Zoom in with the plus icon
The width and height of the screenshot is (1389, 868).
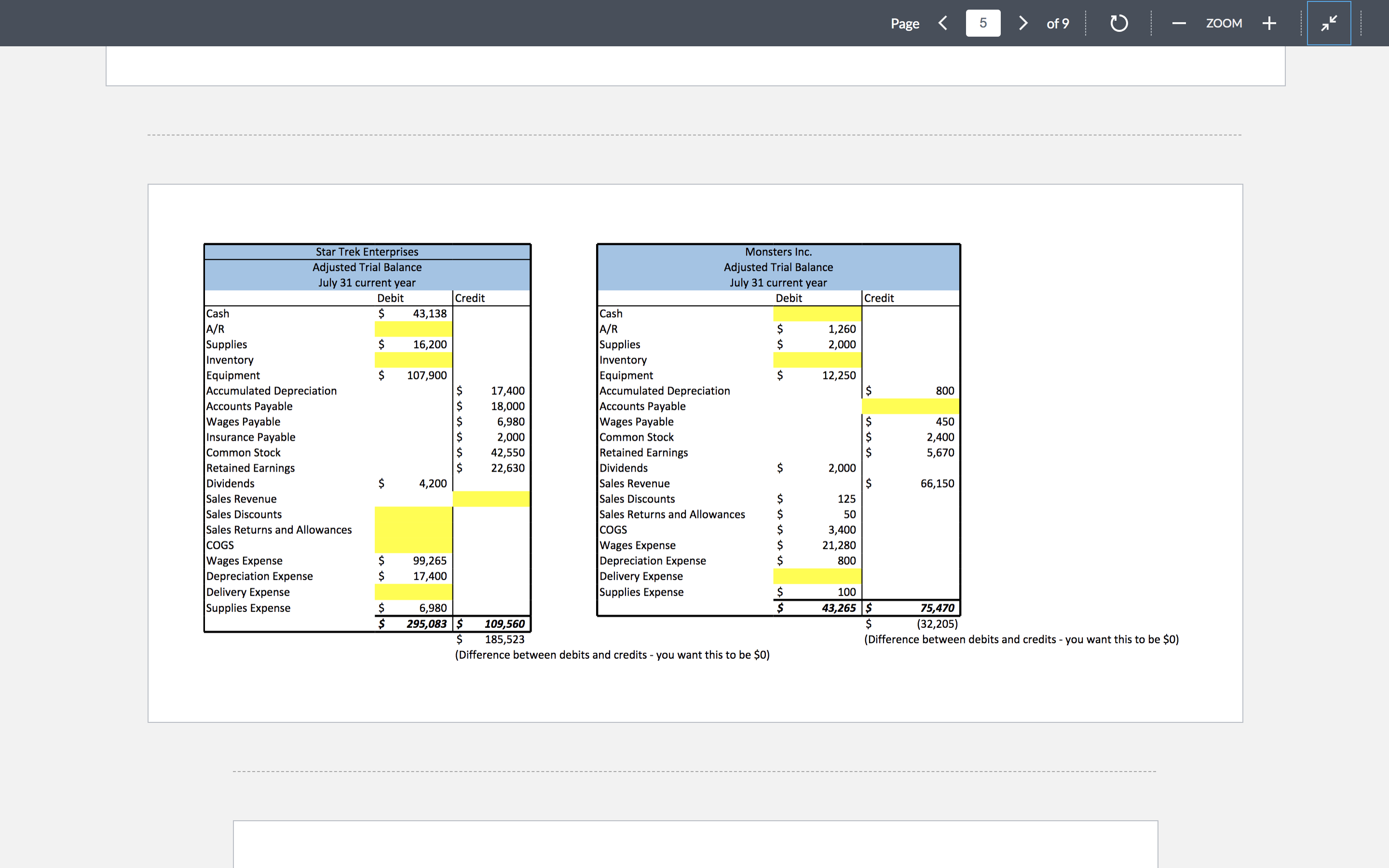point(1269,23)
